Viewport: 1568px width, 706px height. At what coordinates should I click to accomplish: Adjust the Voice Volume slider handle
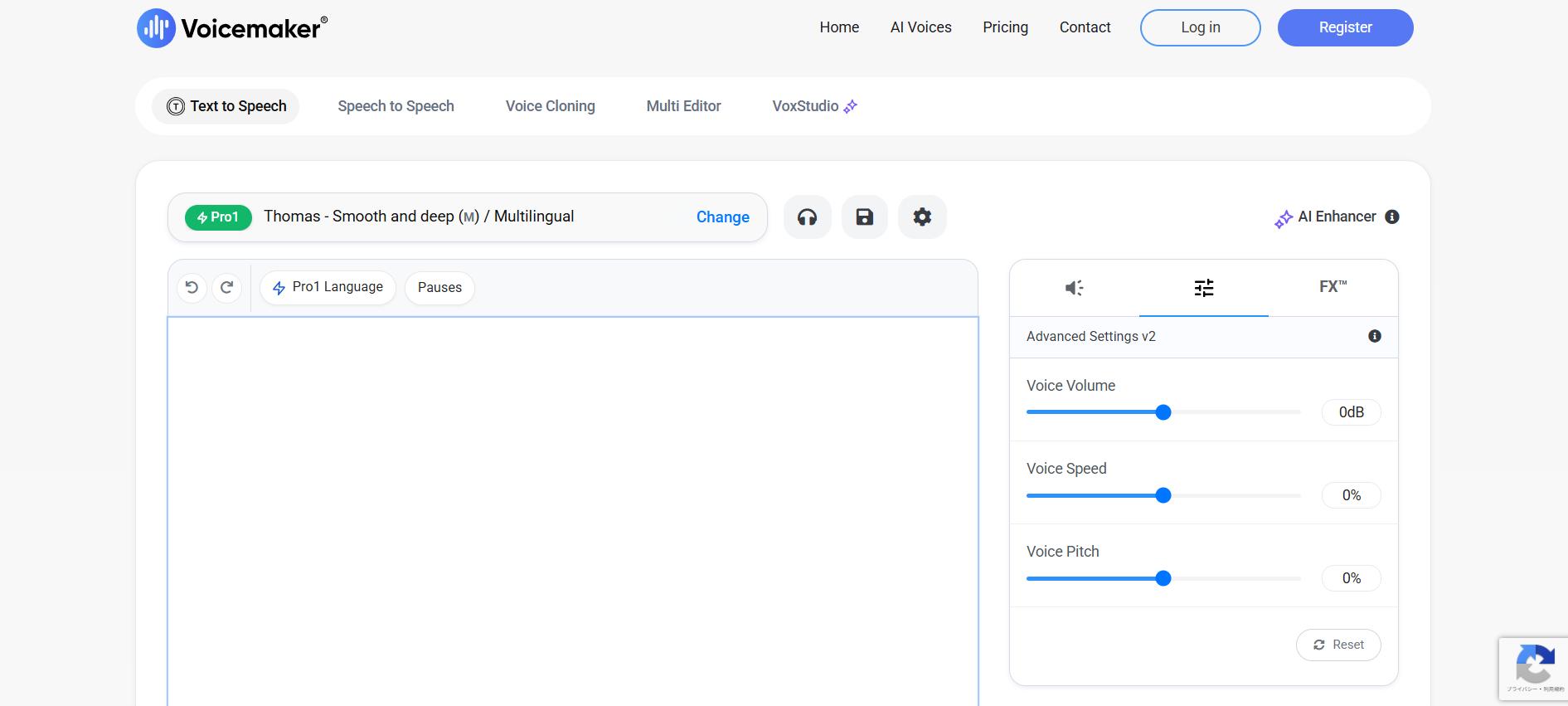(x=1163, y=412)
